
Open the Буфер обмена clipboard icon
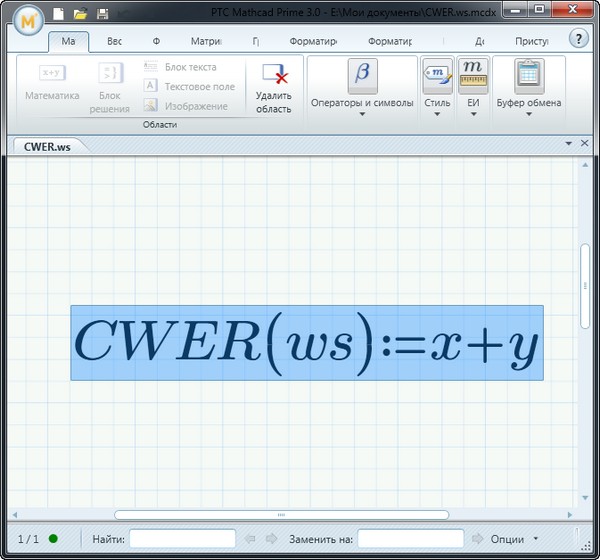pyautogui.click(x=529, y=76)
